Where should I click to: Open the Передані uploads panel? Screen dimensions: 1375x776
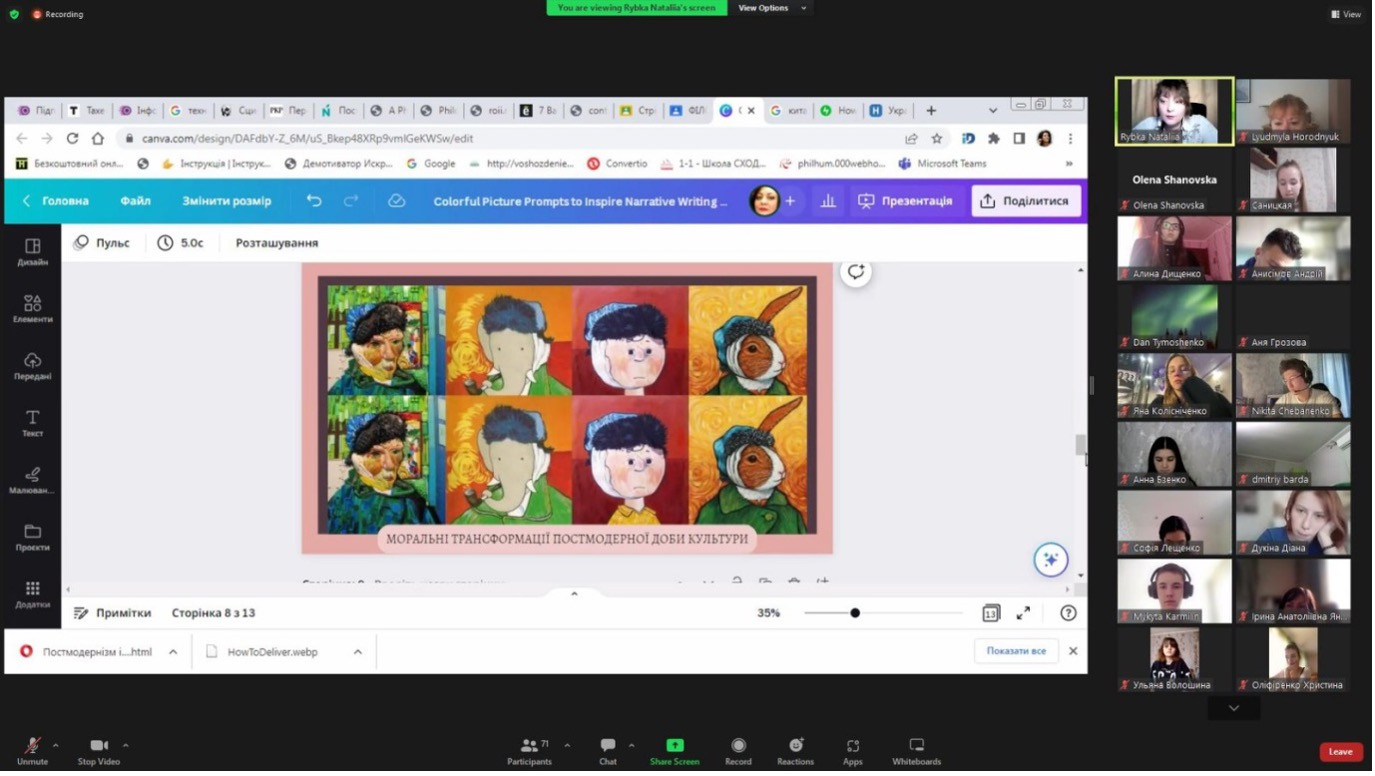[32, 365]
